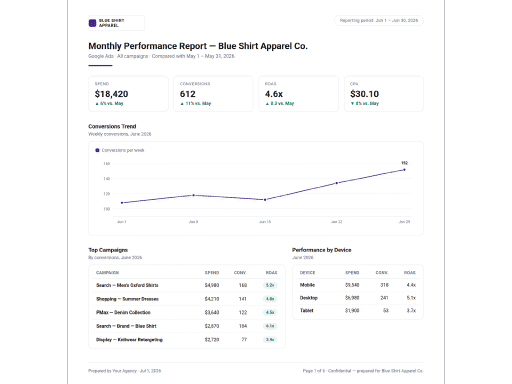Viewport: 512px width, 384px height.
Task: Click the Prepared by Your Agency footer
Action: coord(125,371)
